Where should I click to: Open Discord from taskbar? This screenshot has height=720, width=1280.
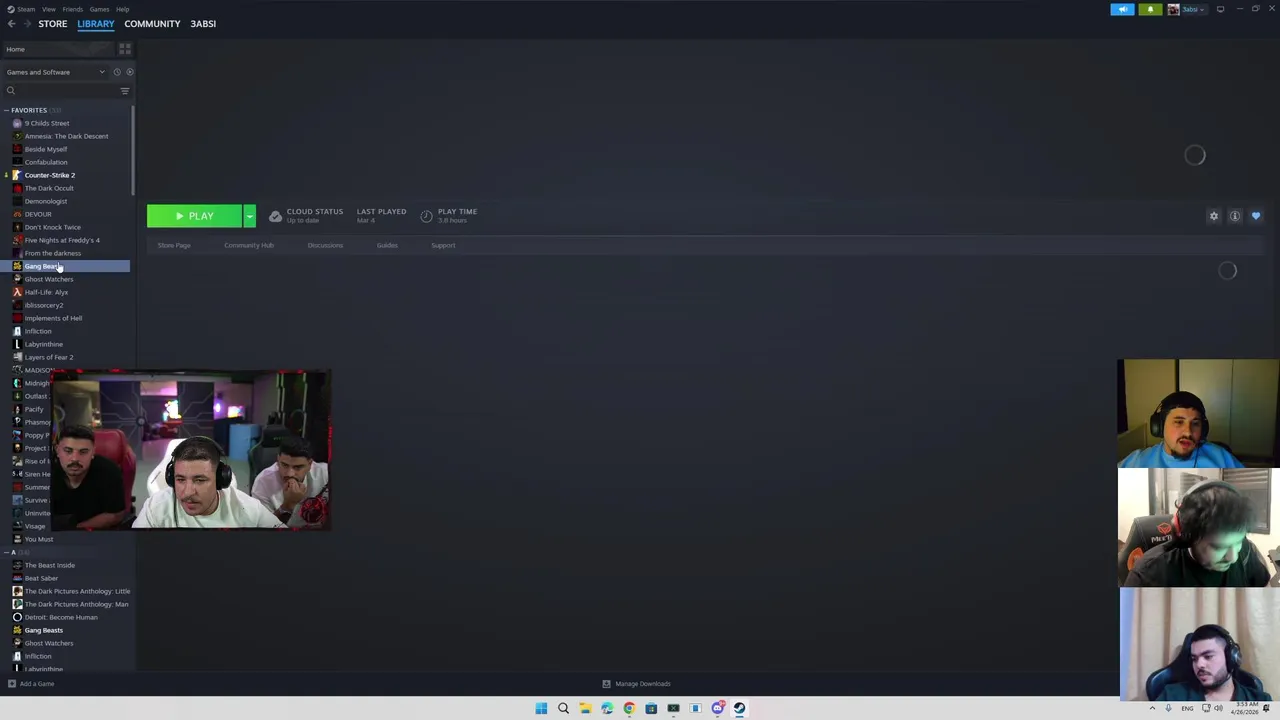tap(717, 708)
